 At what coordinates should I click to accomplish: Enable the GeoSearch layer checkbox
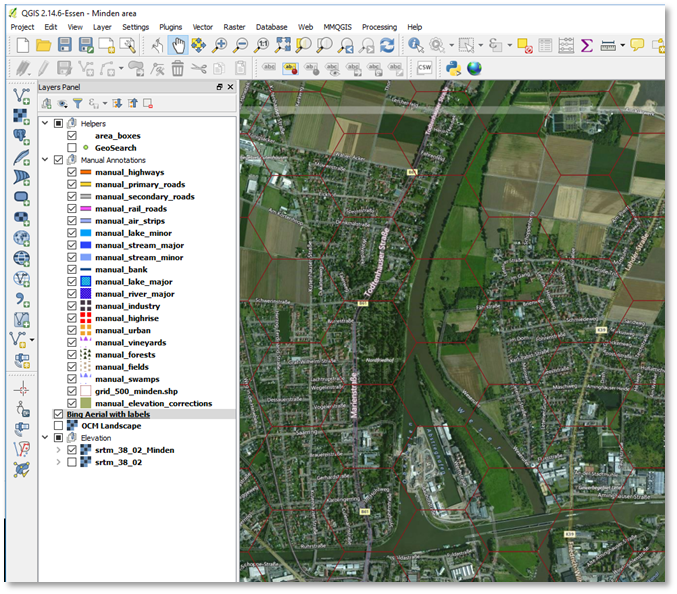71,148
